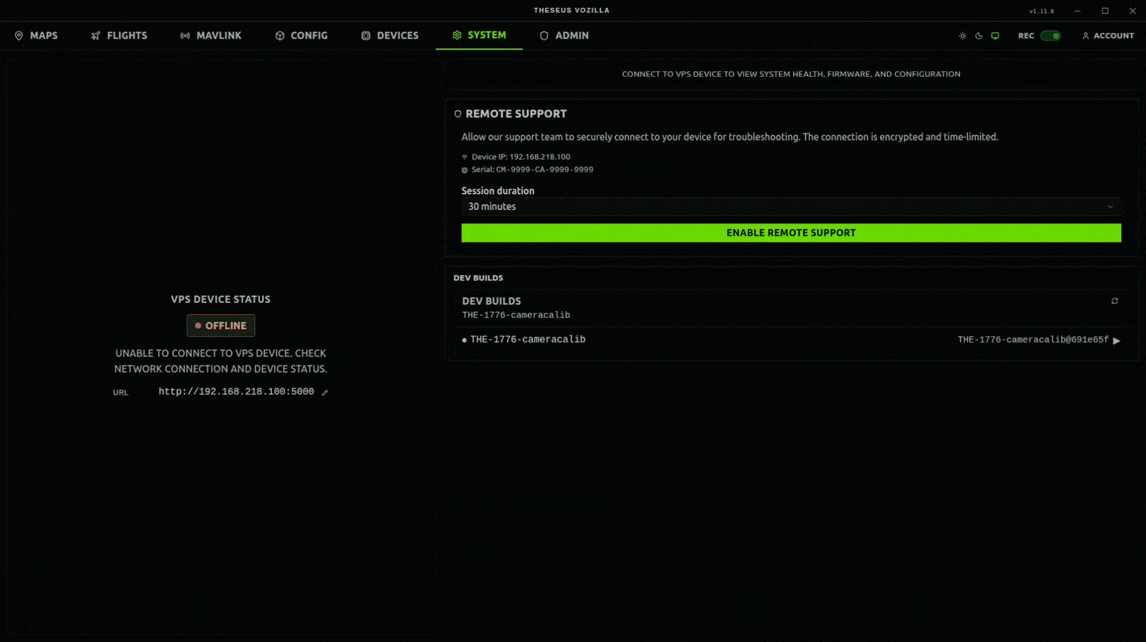Click the Account user icon
This screenshot has height=642, width=1146.
coord(1085,36)
